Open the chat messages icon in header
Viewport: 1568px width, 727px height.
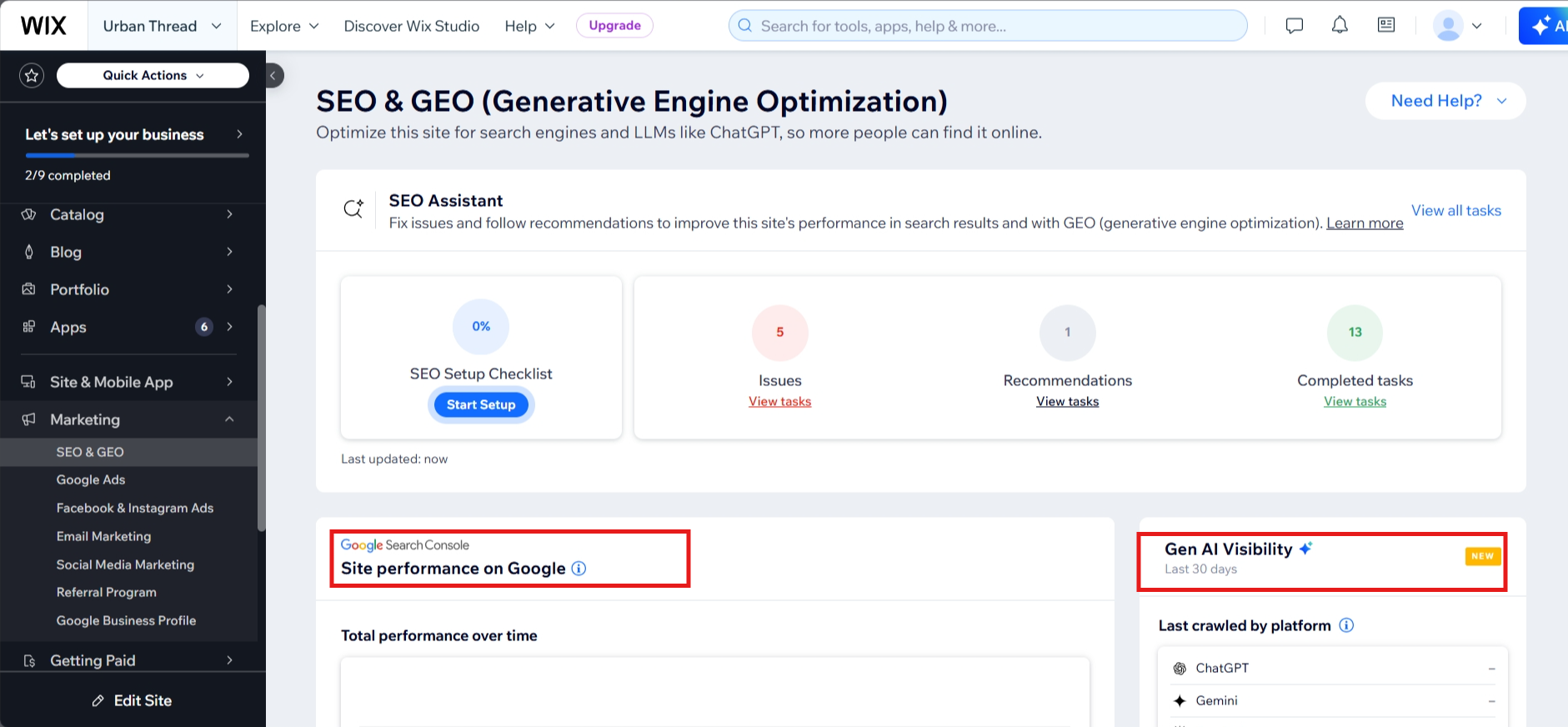(1295, 26)
